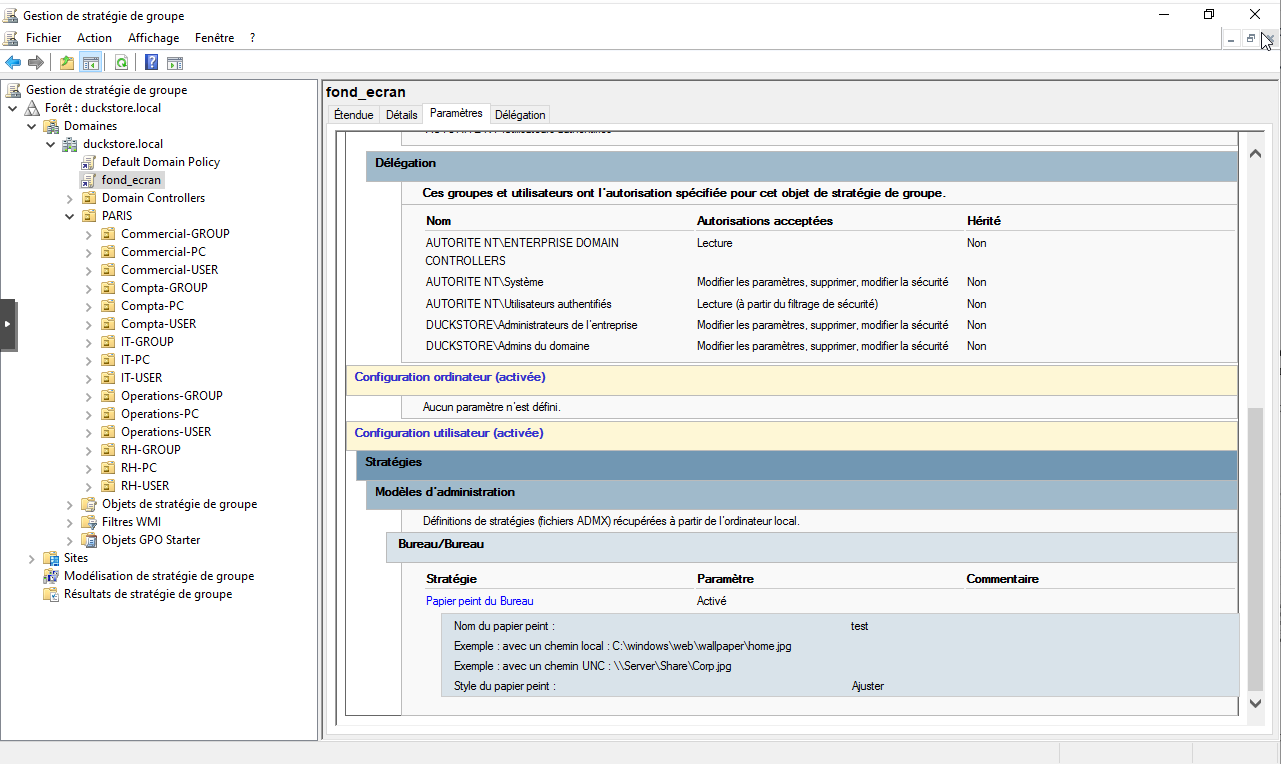
Task: Click the Default Domain Policy GPO icon
Action: [89, 162]
